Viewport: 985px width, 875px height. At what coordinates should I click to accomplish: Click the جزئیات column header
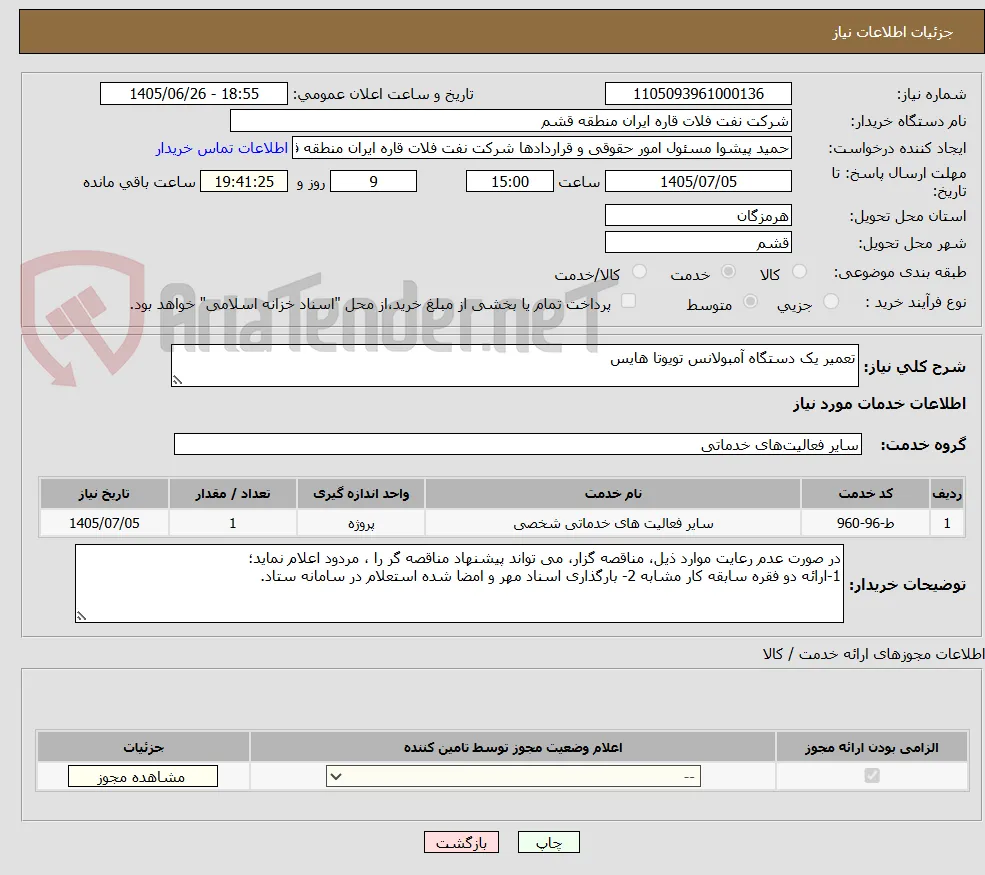click(x=143, y=747)
